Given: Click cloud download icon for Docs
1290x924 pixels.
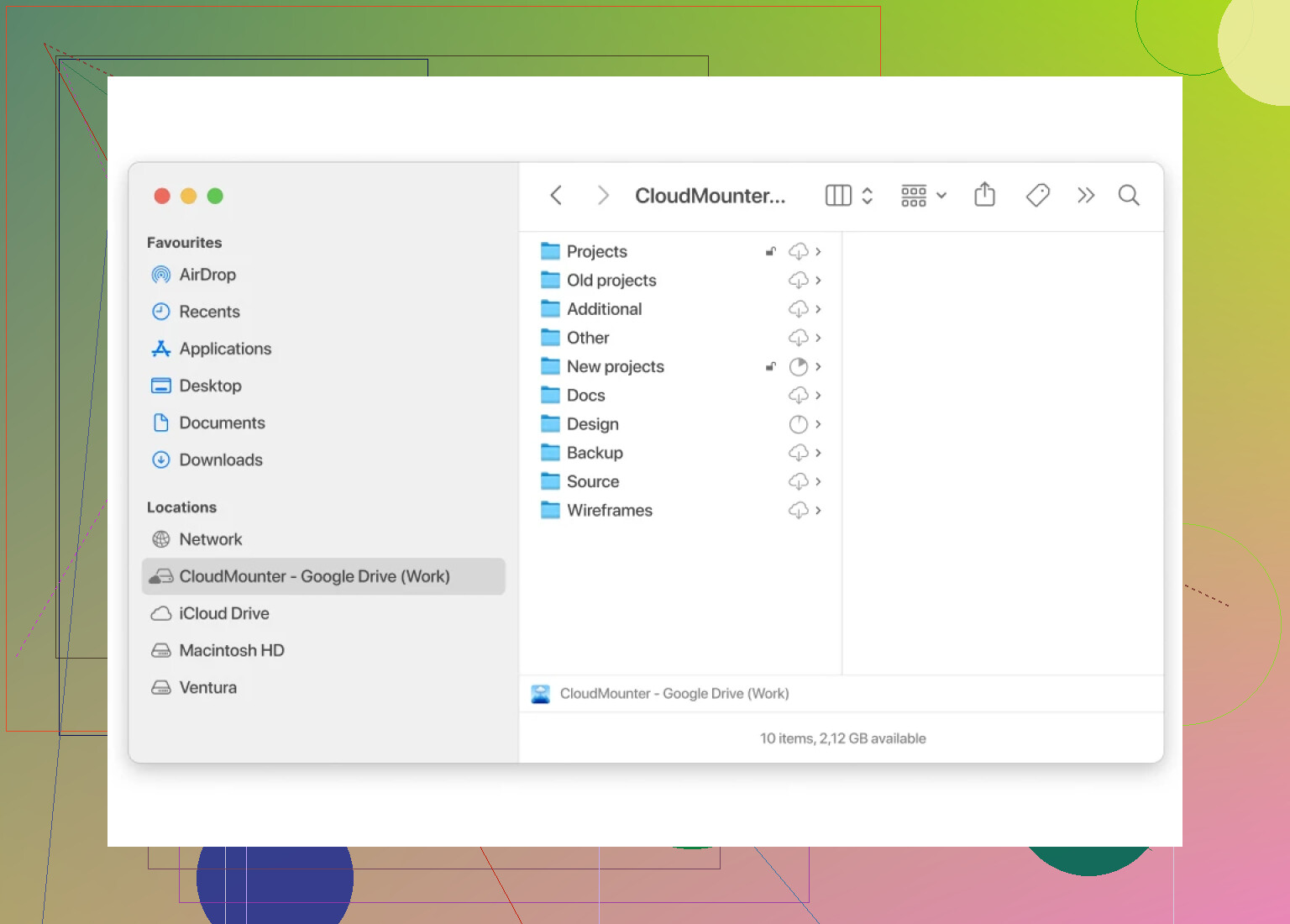Looking at the screenshot, I should [798, 395].
